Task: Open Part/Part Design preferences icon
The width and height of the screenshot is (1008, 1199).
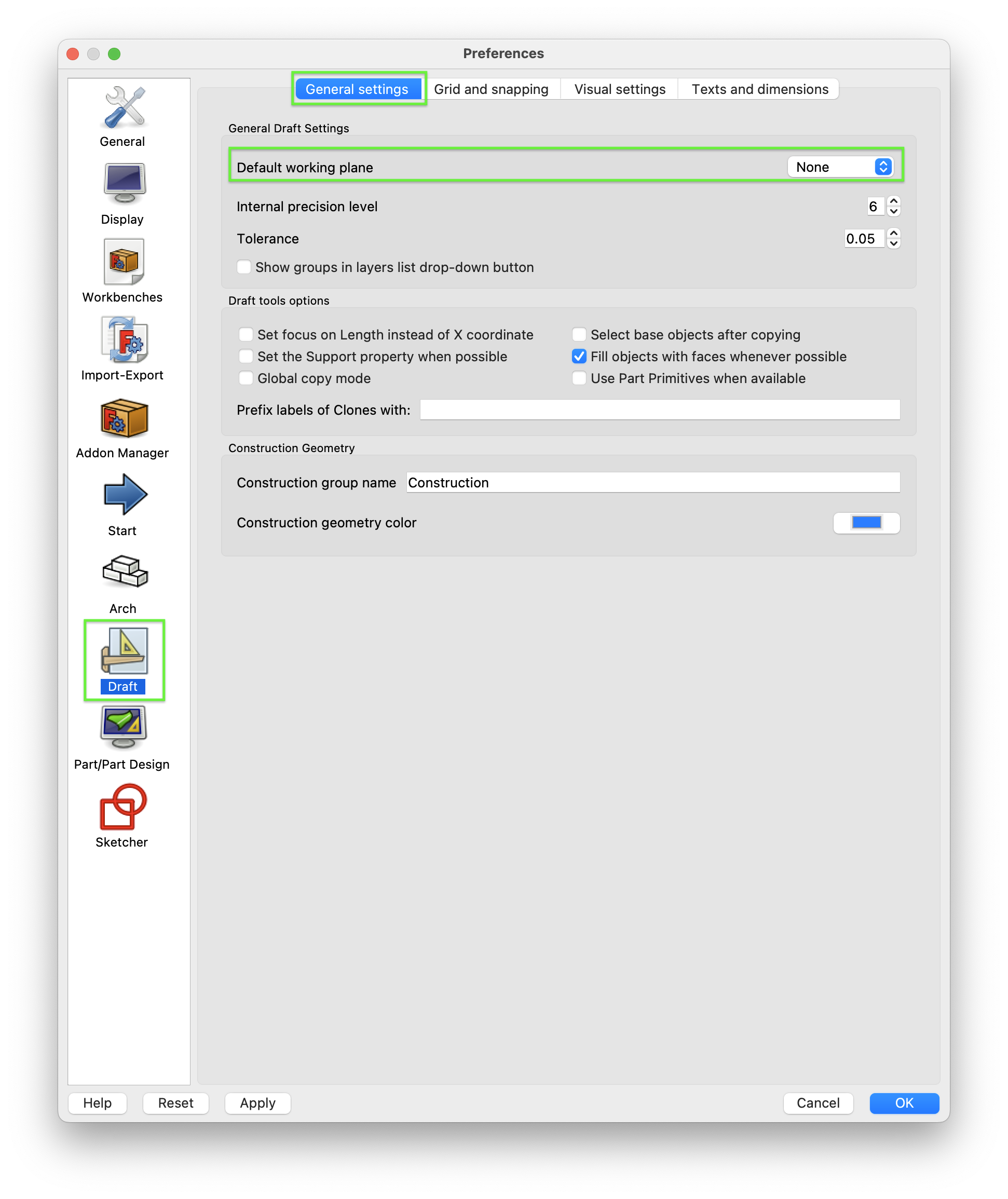Action: [x=124, y=728]
